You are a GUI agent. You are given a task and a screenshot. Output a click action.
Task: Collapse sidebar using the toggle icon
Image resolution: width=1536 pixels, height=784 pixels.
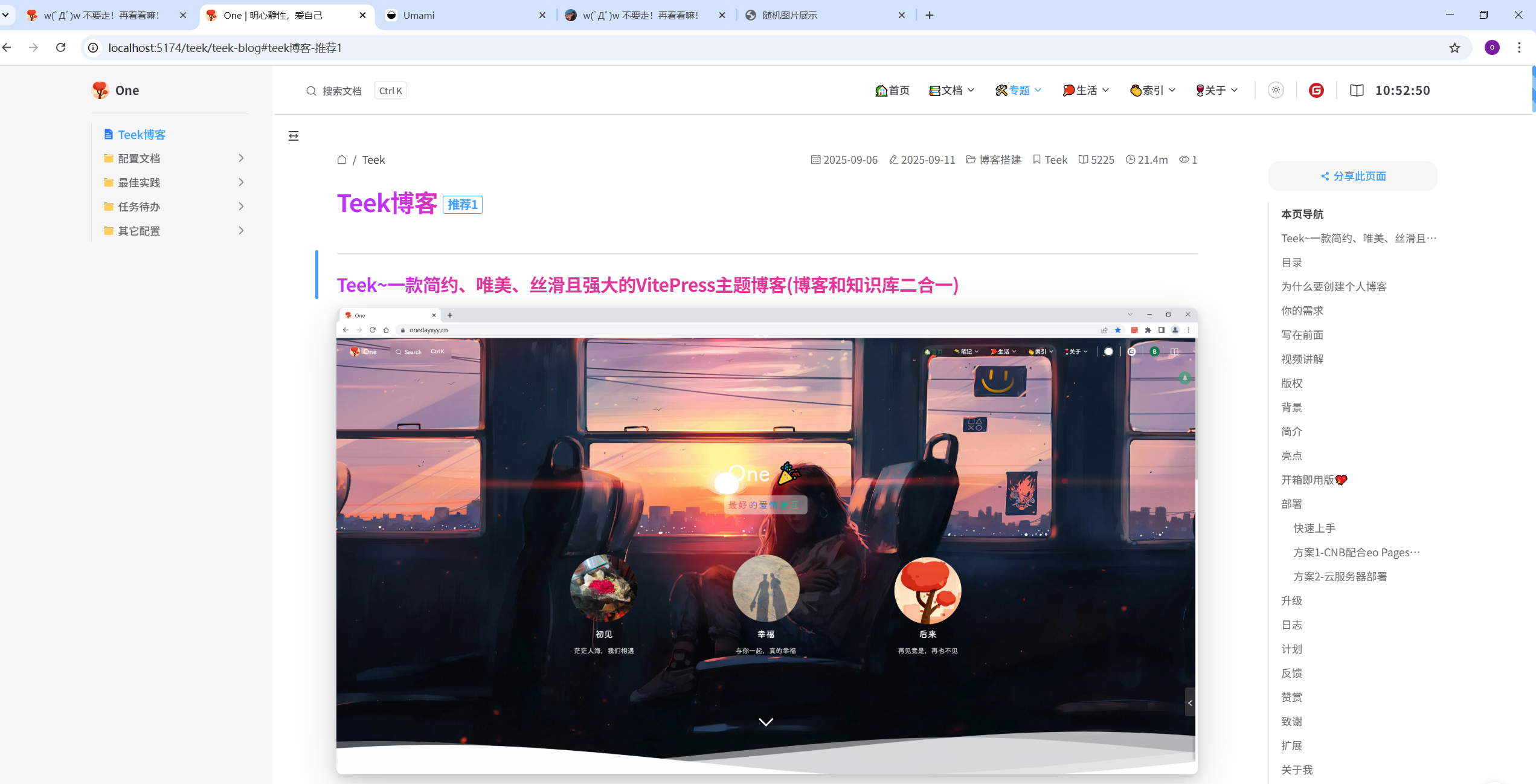pyautogui.click(x=294, y=136)
